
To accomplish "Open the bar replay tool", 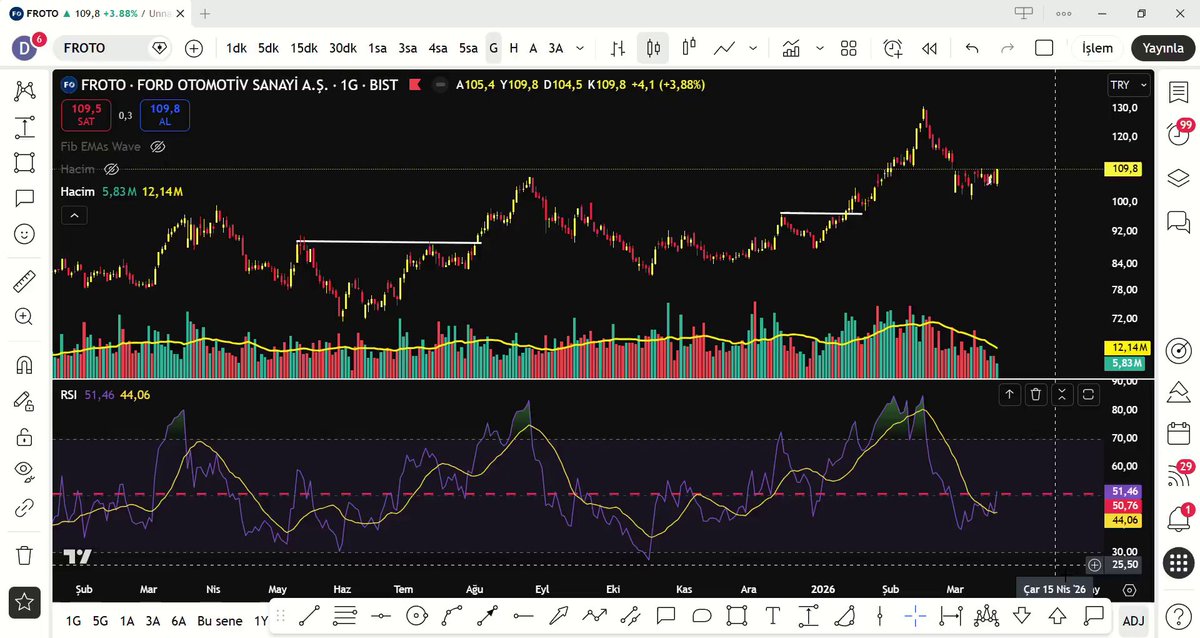I will click(x=929, y=48).
